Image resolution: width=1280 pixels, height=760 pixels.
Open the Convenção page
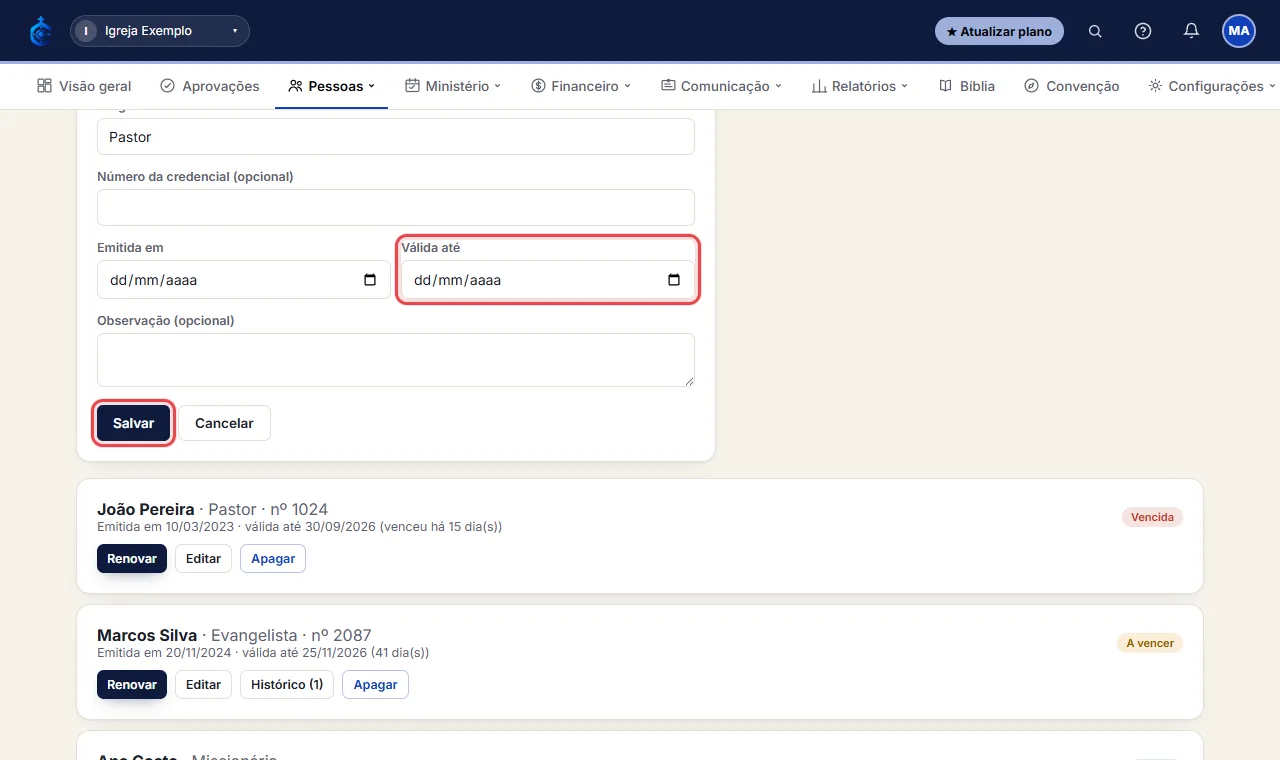(1072, 86)
